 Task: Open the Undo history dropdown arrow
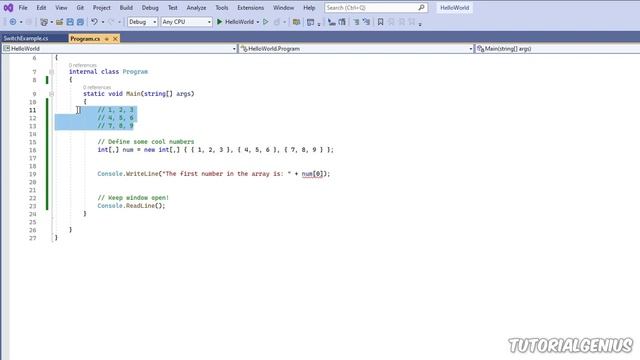pyautogui.click(x=102, y=22)
